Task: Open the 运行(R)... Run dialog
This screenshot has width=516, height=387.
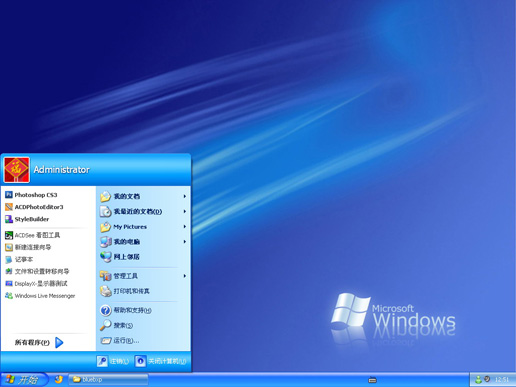Action: click(x=120, y=340)
